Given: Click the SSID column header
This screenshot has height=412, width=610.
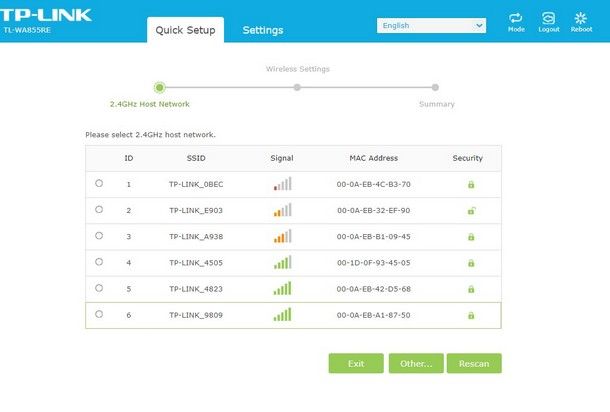Looking at the screenshot, I should point(196,158).
